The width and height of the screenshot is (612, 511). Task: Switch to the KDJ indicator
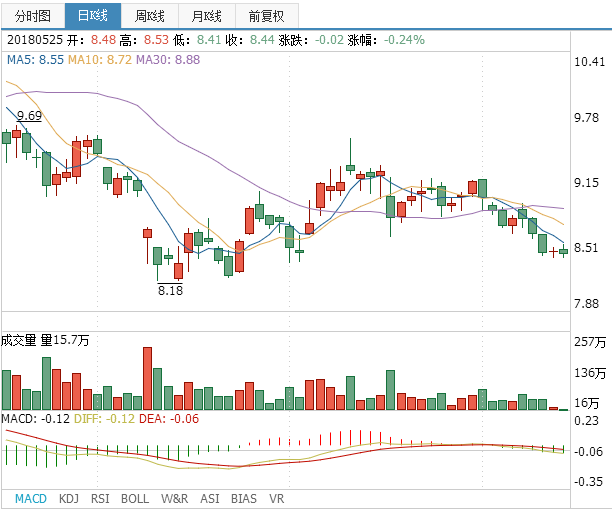[x=69, y=499]
